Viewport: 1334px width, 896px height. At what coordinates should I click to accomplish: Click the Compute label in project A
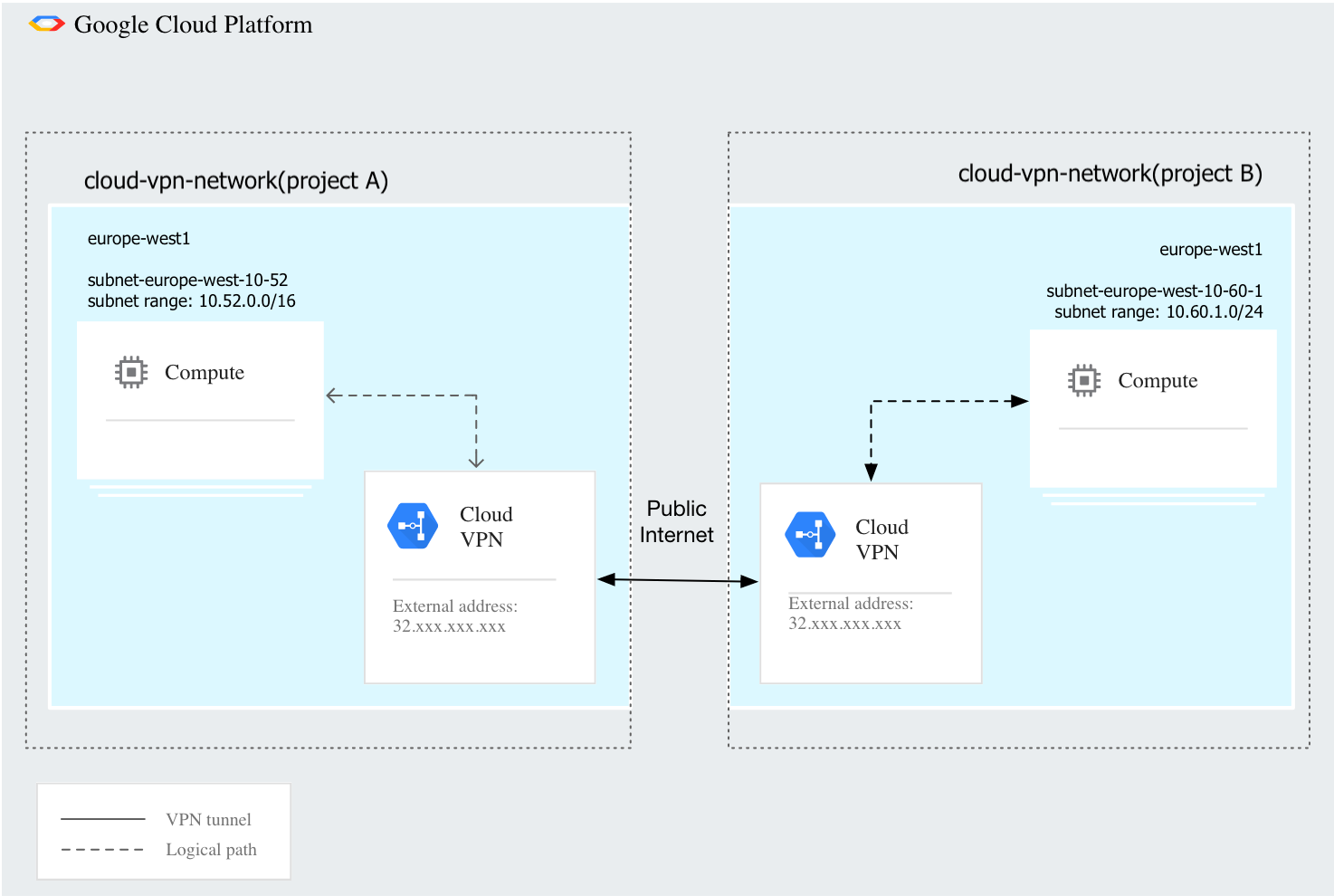[205, 373]
